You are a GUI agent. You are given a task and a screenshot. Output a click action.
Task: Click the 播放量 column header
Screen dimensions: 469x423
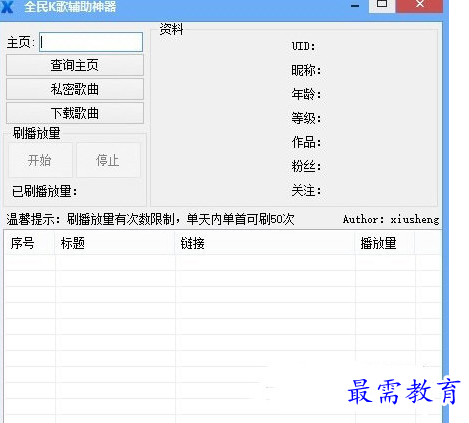pyautogui.click(x=385, y=243)
